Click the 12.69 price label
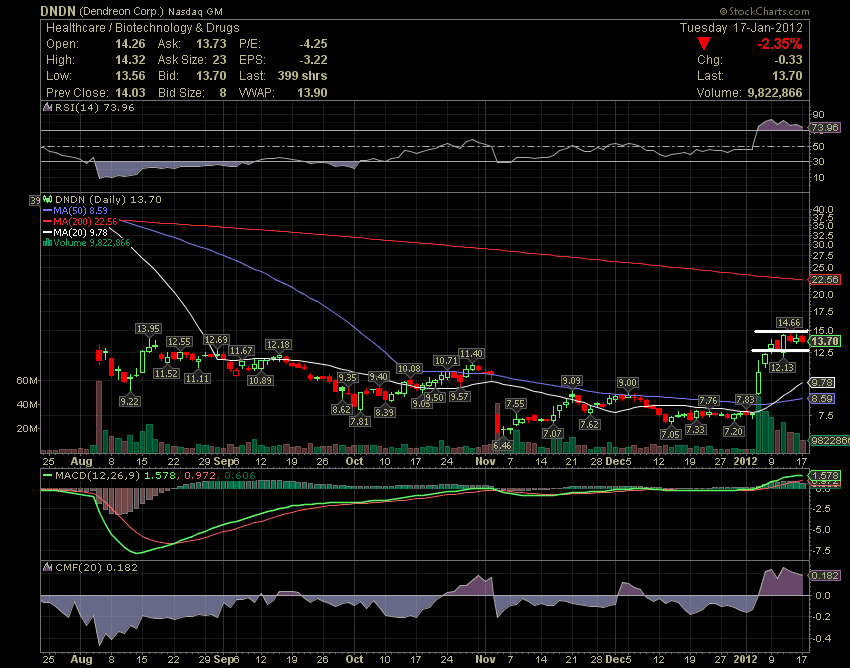This screenshot has width=850, height=668. click(216, 340)
